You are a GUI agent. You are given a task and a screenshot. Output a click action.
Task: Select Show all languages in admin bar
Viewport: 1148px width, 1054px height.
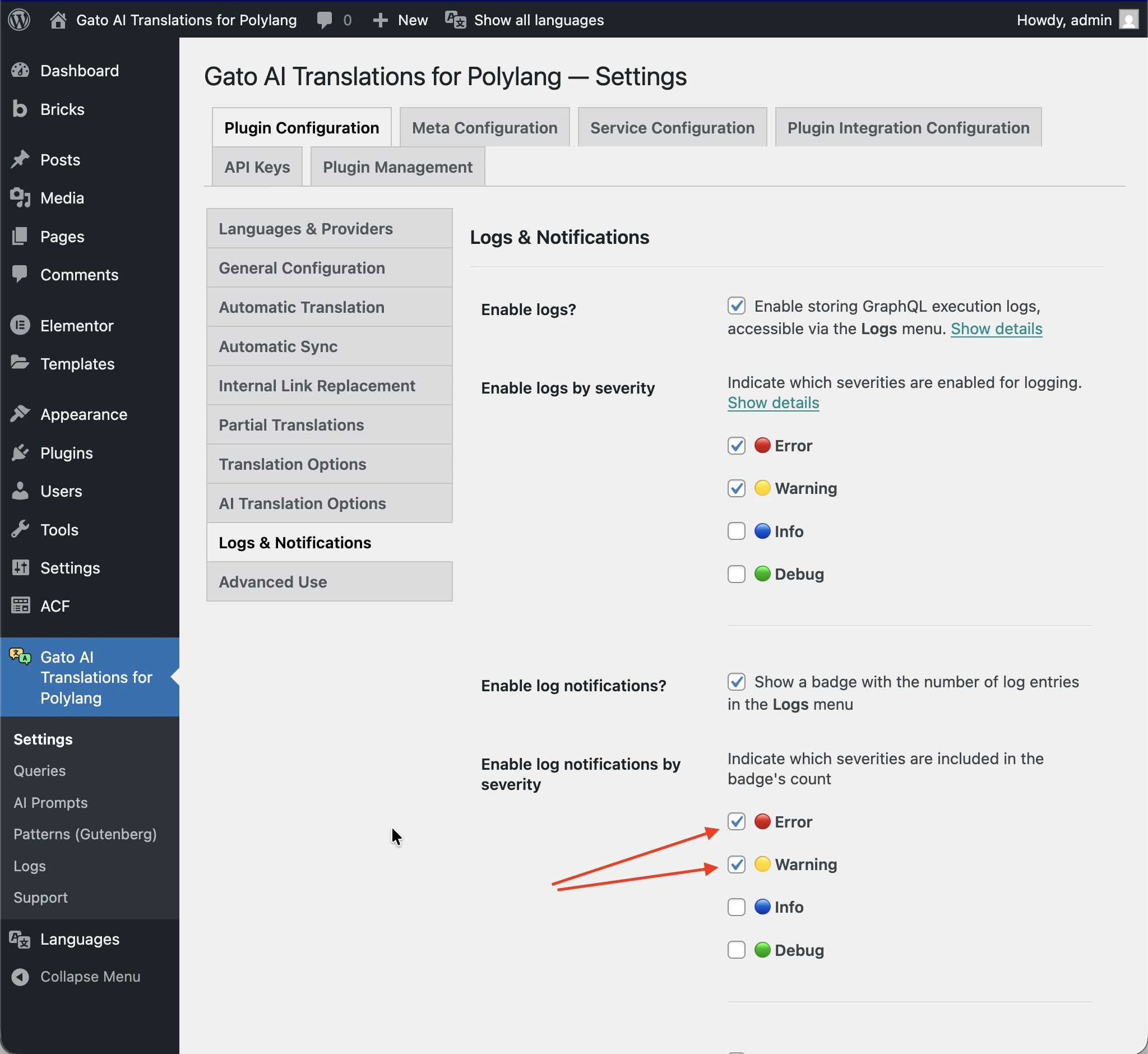pyautogui.click(x=538, y=20)
